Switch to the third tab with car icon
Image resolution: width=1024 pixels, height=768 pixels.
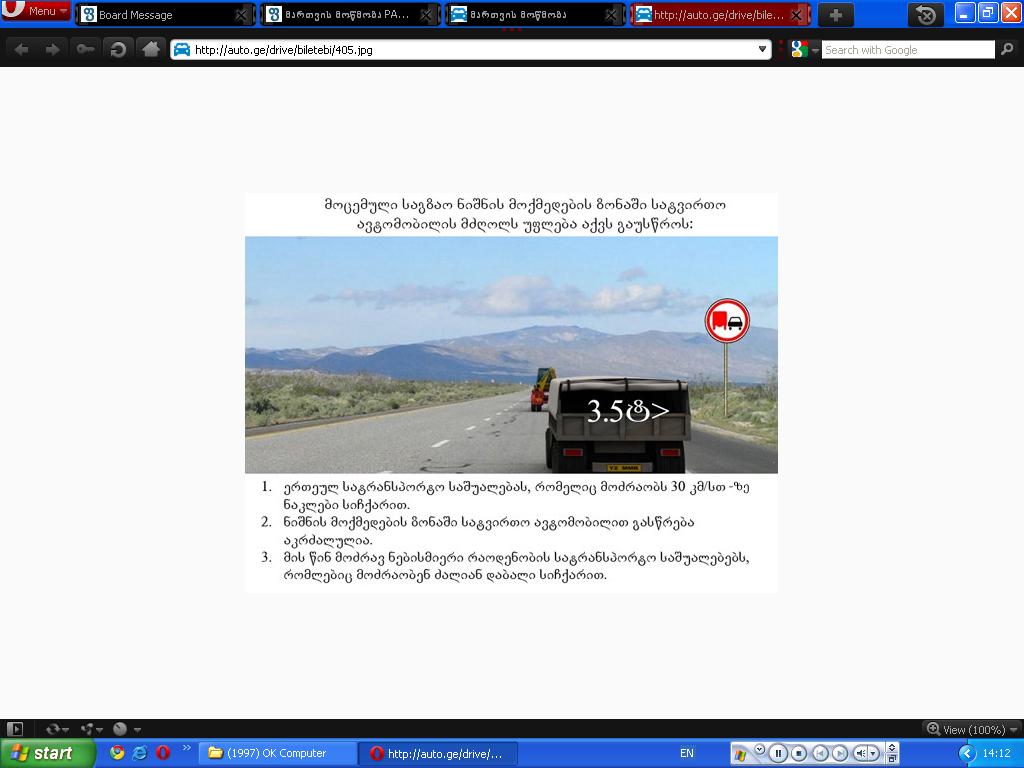534,14
